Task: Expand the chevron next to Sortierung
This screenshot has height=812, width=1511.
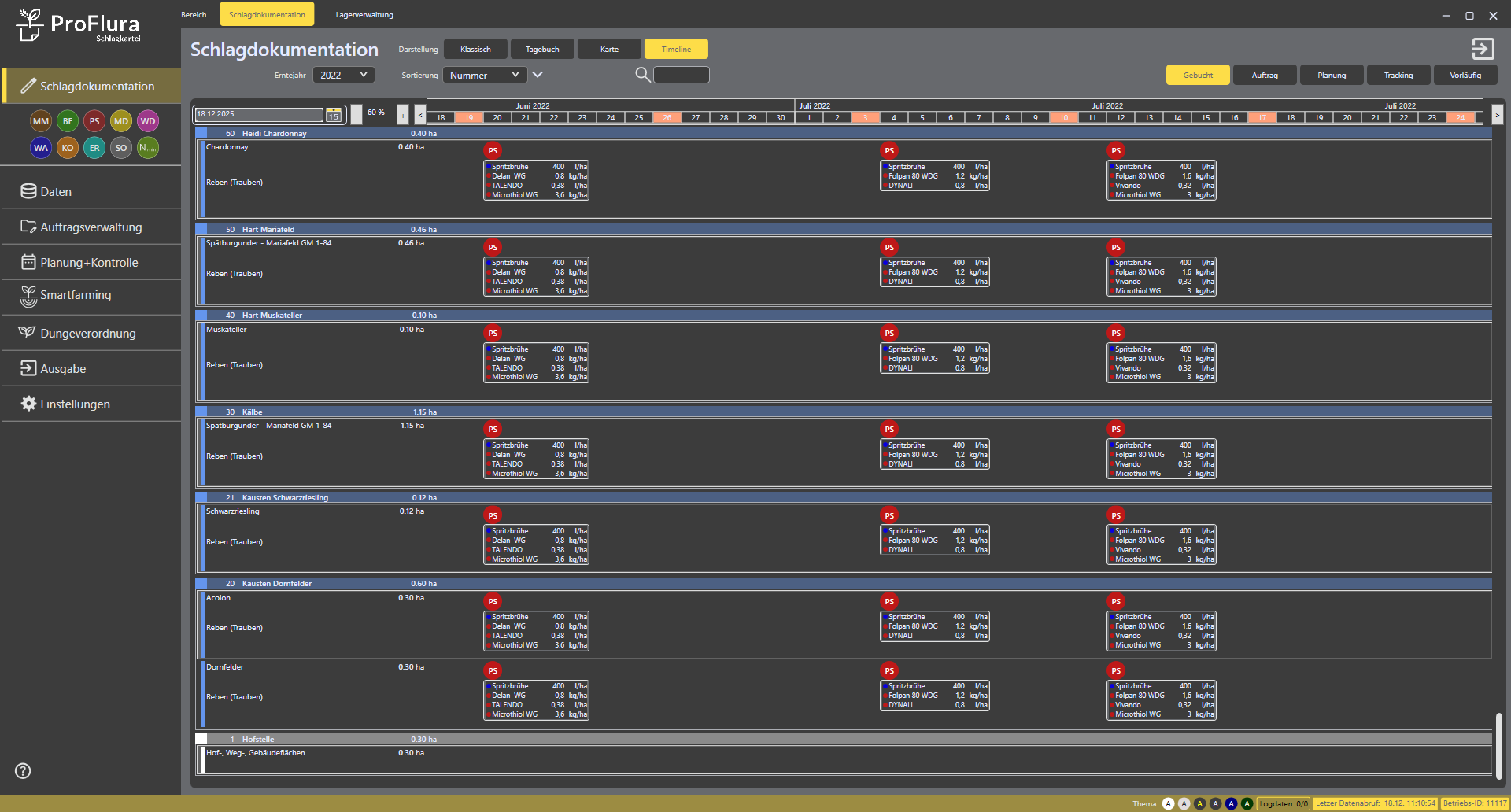Action: pos(538,75)
